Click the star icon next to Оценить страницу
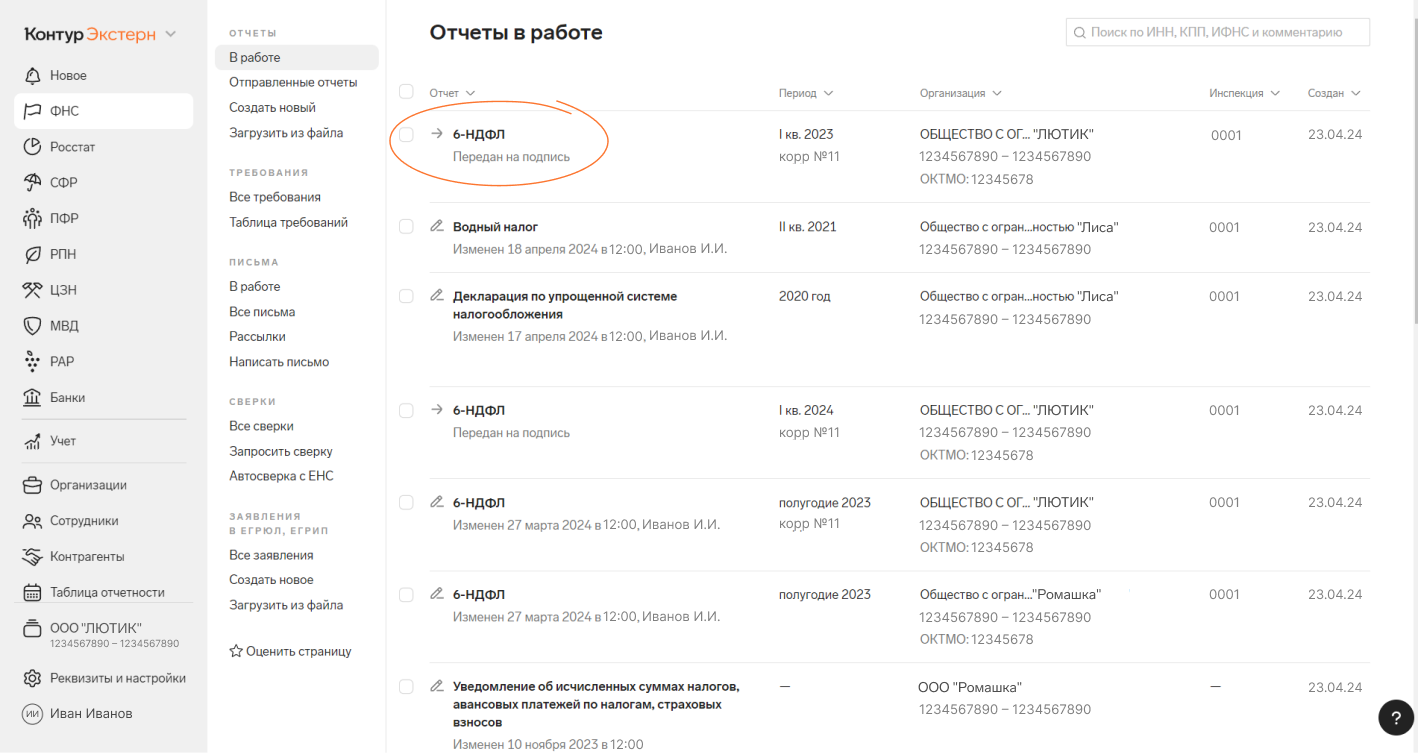This screenshot has width=1418, height=753. [x=236, y=651]
